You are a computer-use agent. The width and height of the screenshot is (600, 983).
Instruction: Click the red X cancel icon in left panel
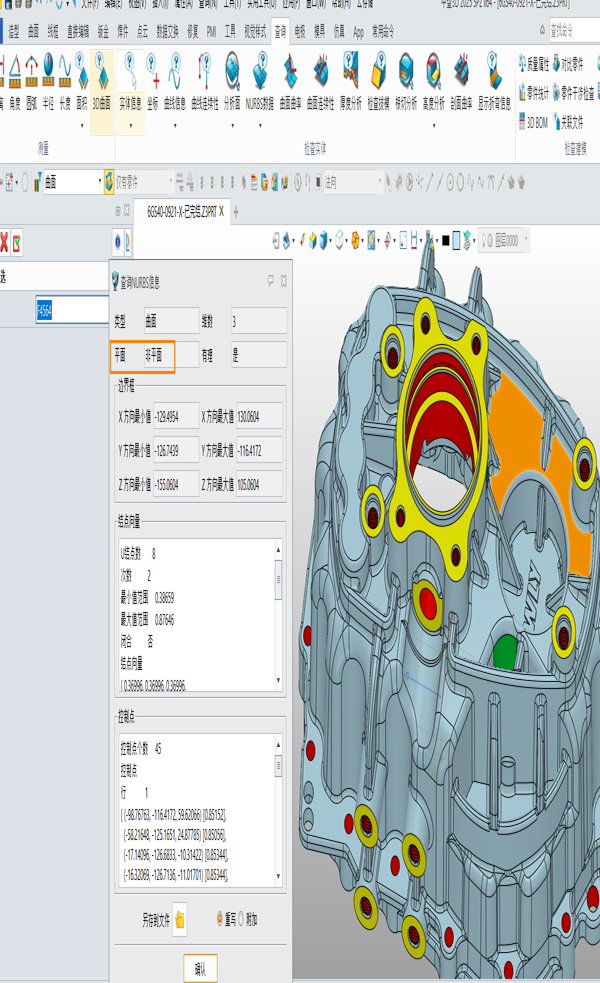point(4,242)
